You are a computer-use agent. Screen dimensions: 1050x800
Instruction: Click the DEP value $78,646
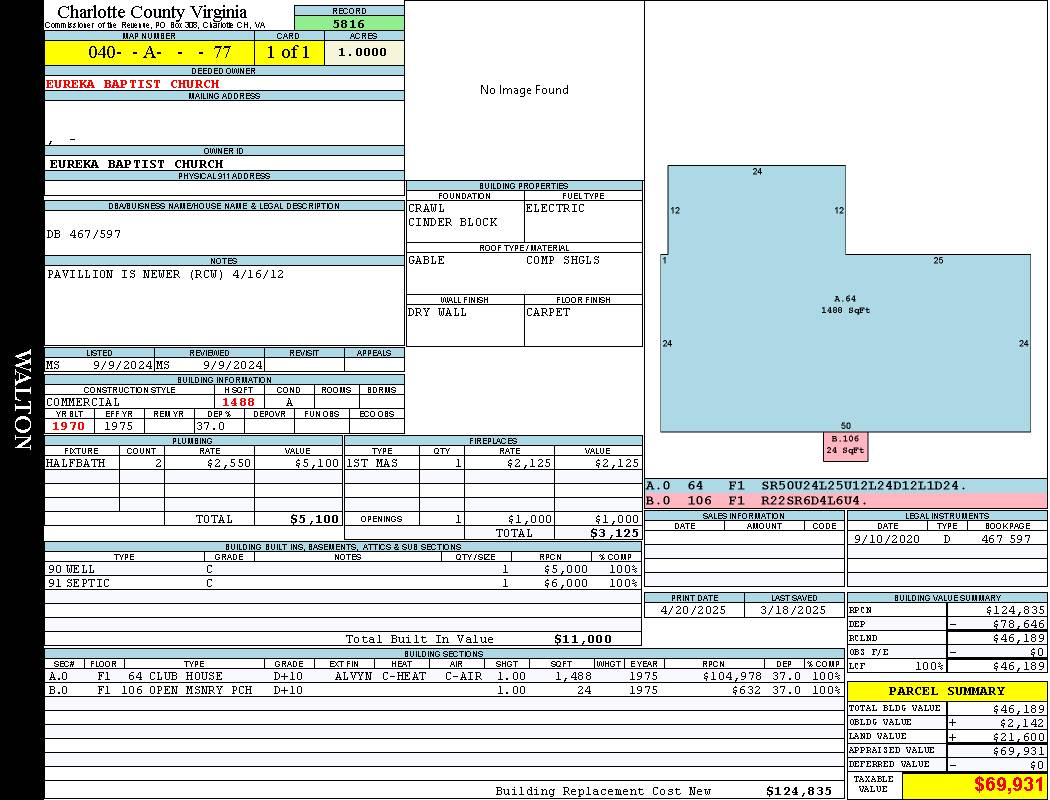(x=1018, y=624)
